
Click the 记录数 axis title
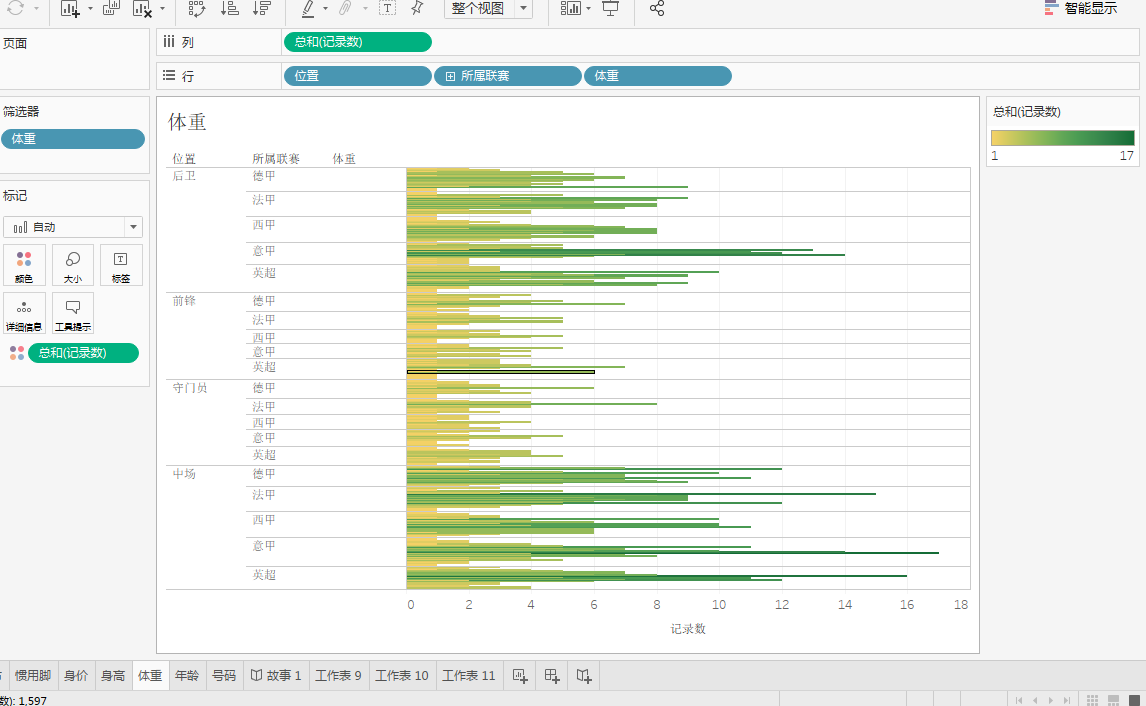pos(688,629)
